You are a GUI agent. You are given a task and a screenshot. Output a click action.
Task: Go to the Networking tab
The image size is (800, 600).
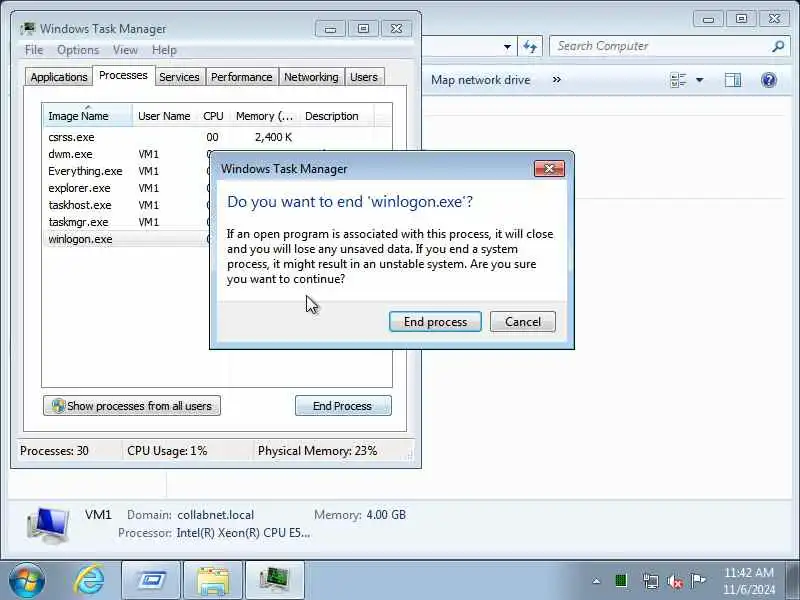[311, 77]
